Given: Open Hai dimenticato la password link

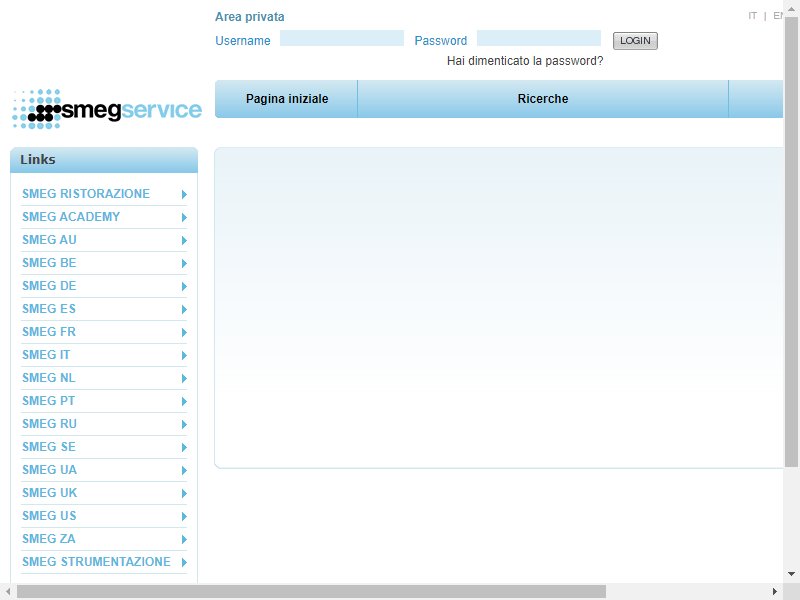Looking at the screenshot, I should (525, 61).
